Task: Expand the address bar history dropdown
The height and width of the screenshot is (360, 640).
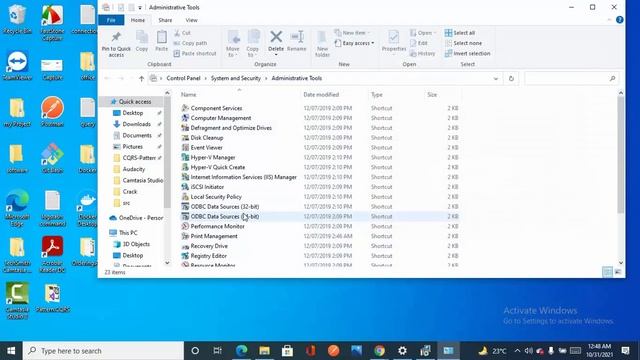Action: click(496, 78)
